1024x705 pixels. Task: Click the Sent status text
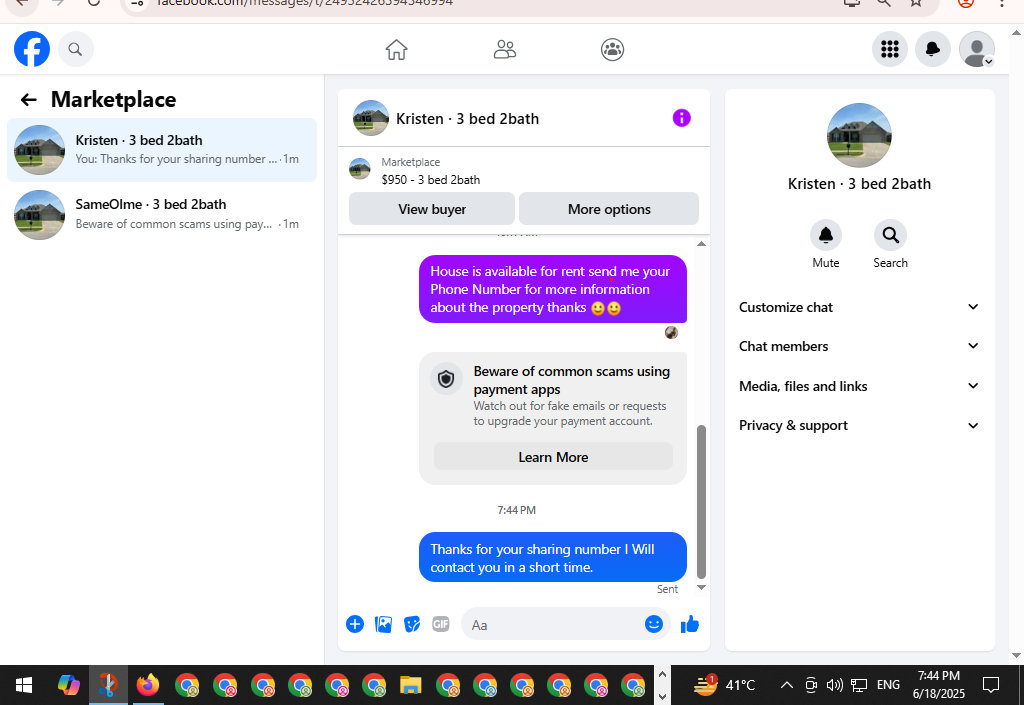(667, 589)
